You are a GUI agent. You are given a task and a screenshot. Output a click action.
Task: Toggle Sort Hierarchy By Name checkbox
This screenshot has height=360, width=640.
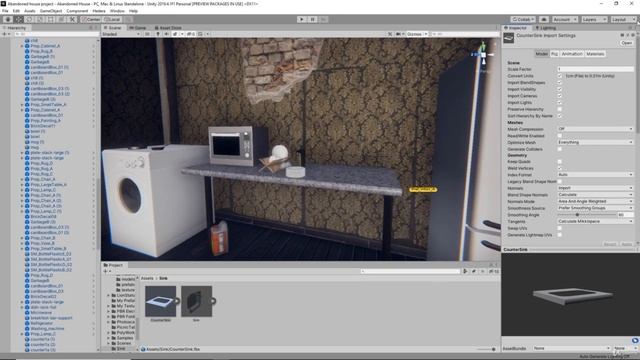pyautogui.click(x=560, y=116)
